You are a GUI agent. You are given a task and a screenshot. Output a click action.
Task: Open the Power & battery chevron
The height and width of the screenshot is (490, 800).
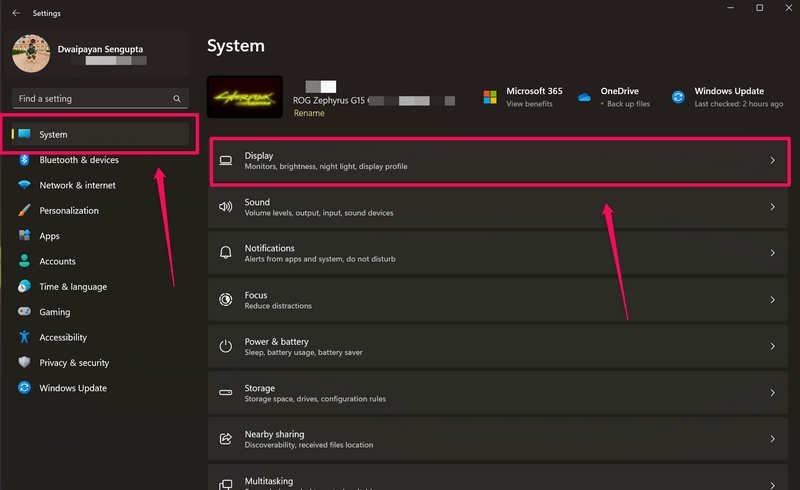772,346
